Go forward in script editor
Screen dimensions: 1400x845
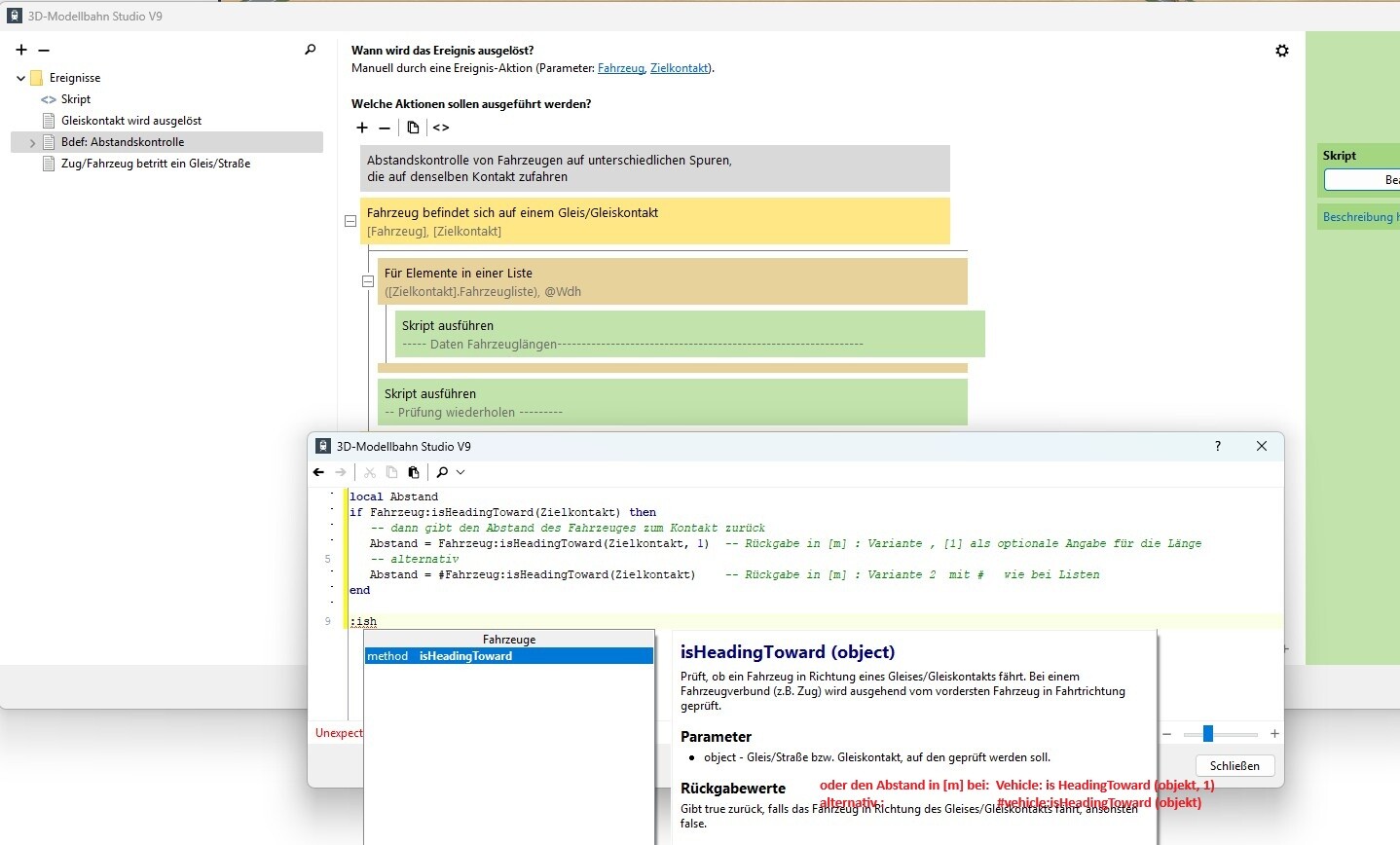[341, 472]
